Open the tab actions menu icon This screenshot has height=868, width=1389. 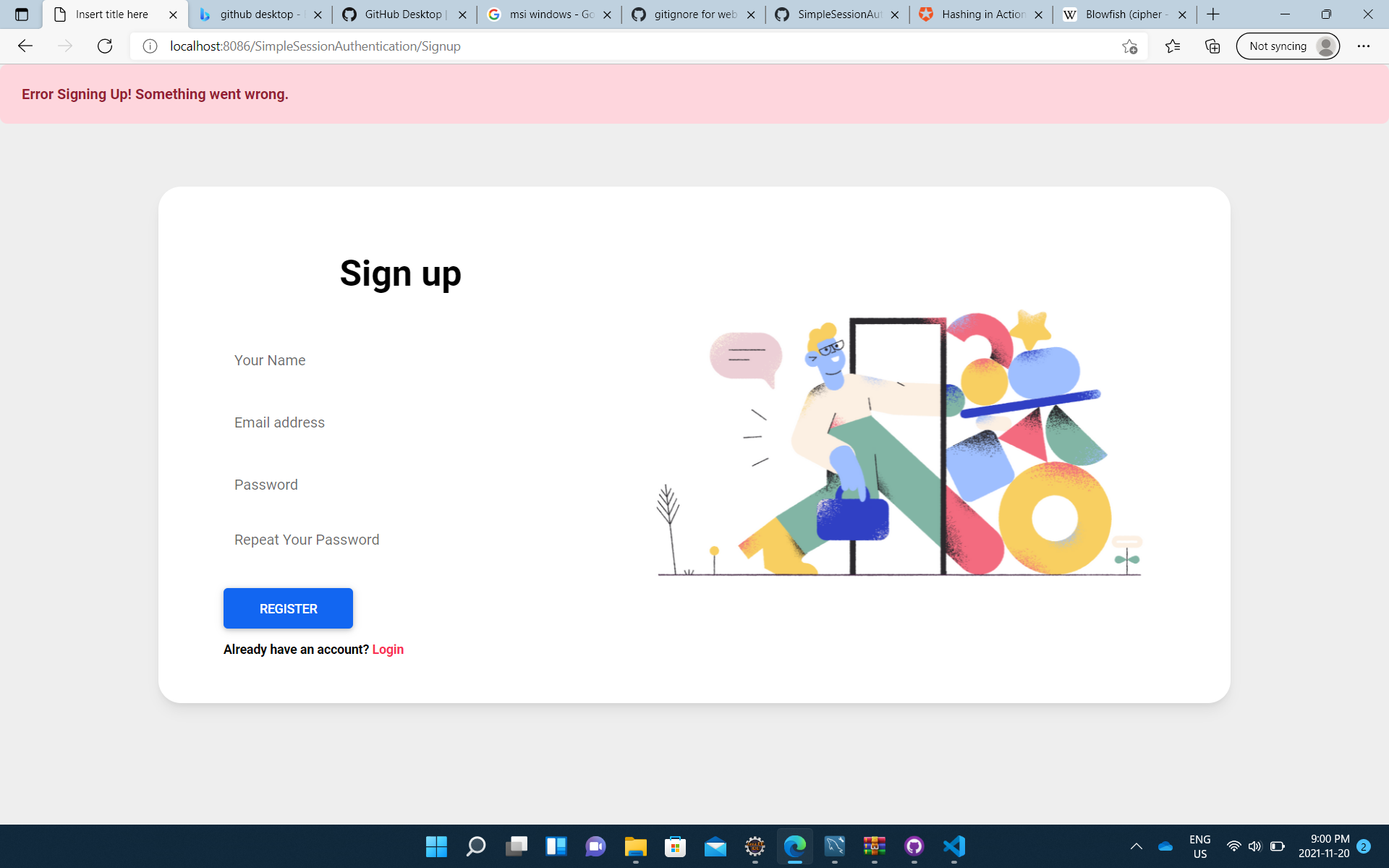click(x=22, y=14)
